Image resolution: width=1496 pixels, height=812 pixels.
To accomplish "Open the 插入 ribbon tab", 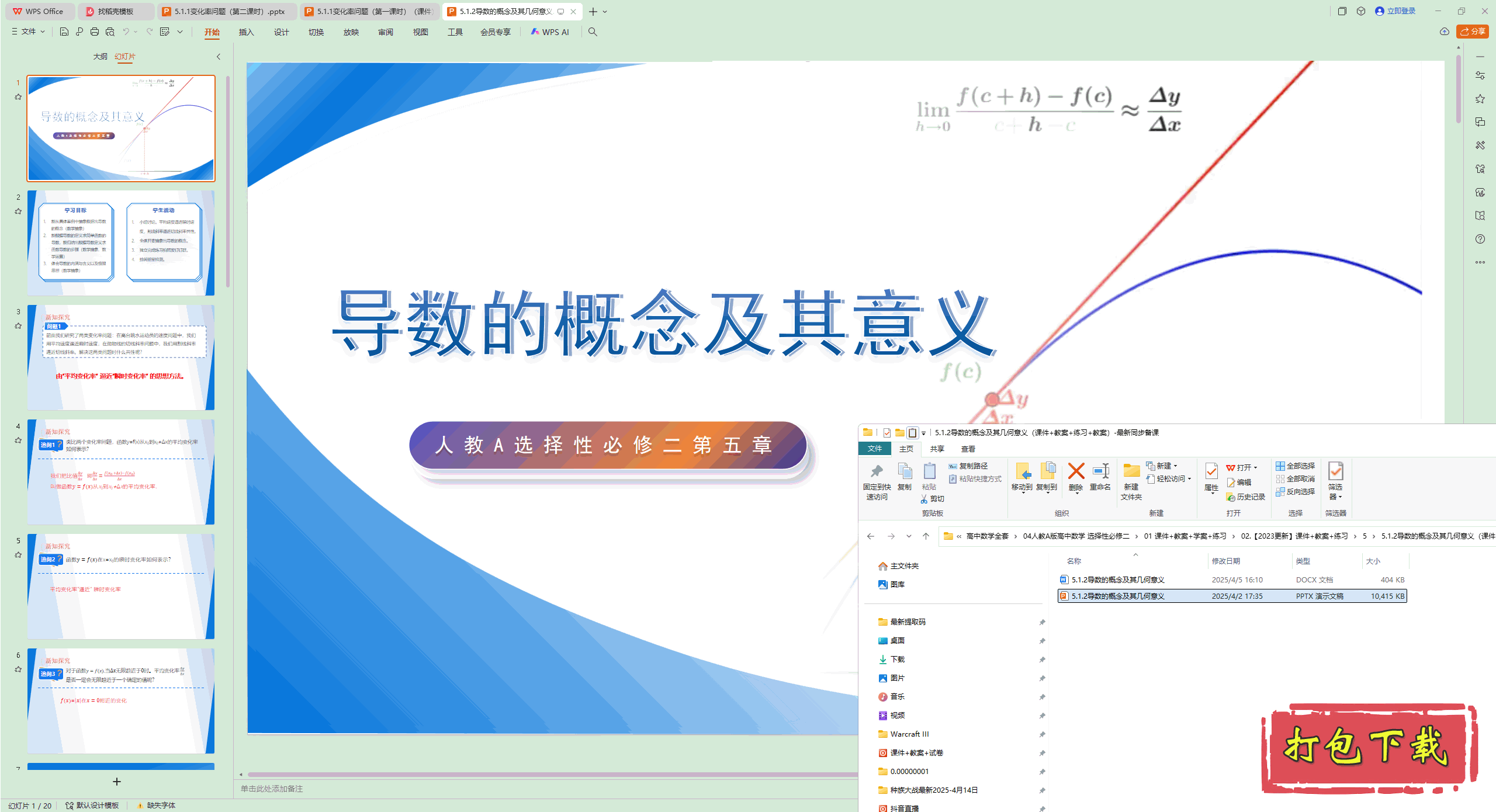I will tap(246, 32).
